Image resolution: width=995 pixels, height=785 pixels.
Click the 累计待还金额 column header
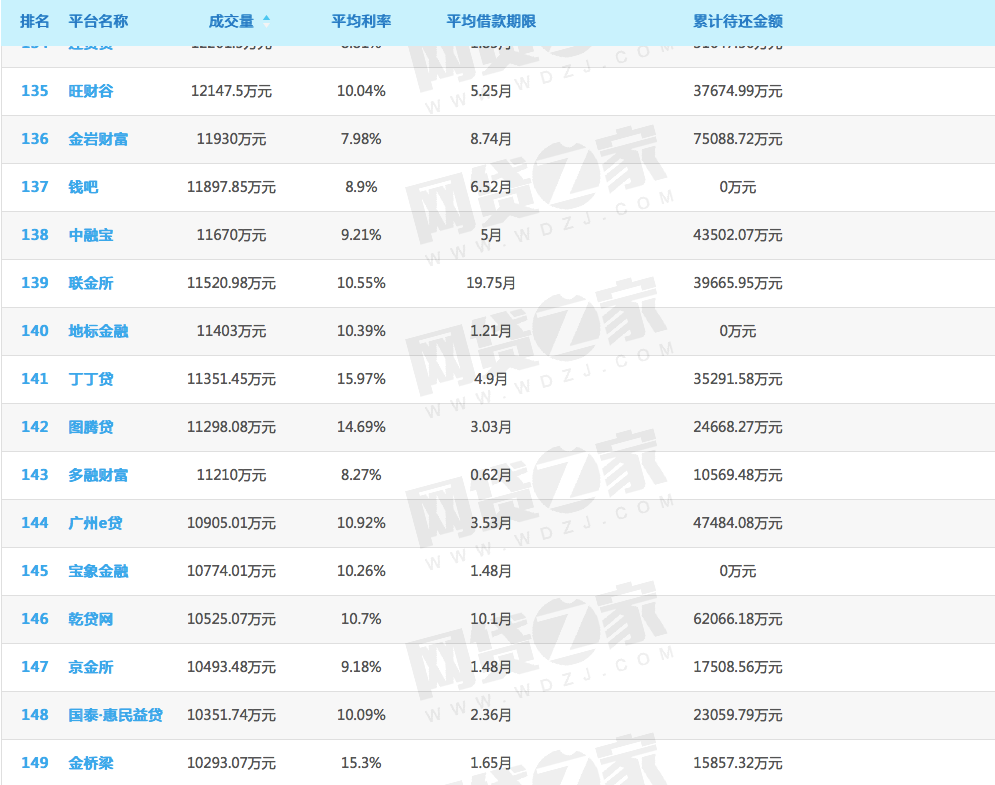737,21
